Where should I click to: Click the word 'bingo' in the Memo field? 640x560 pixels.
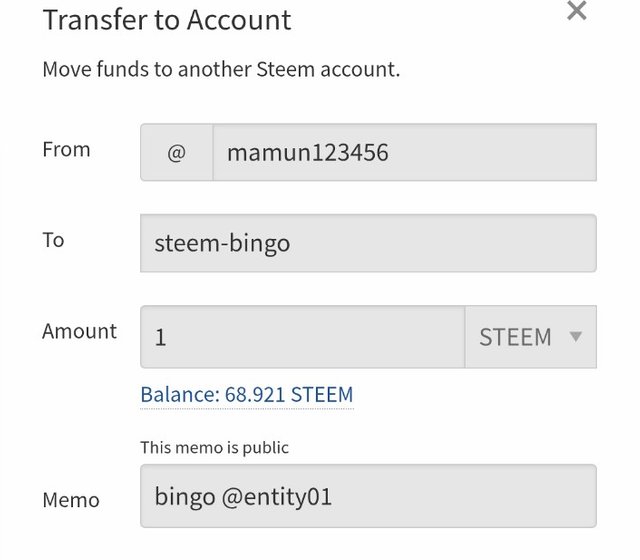coord(182,495)
